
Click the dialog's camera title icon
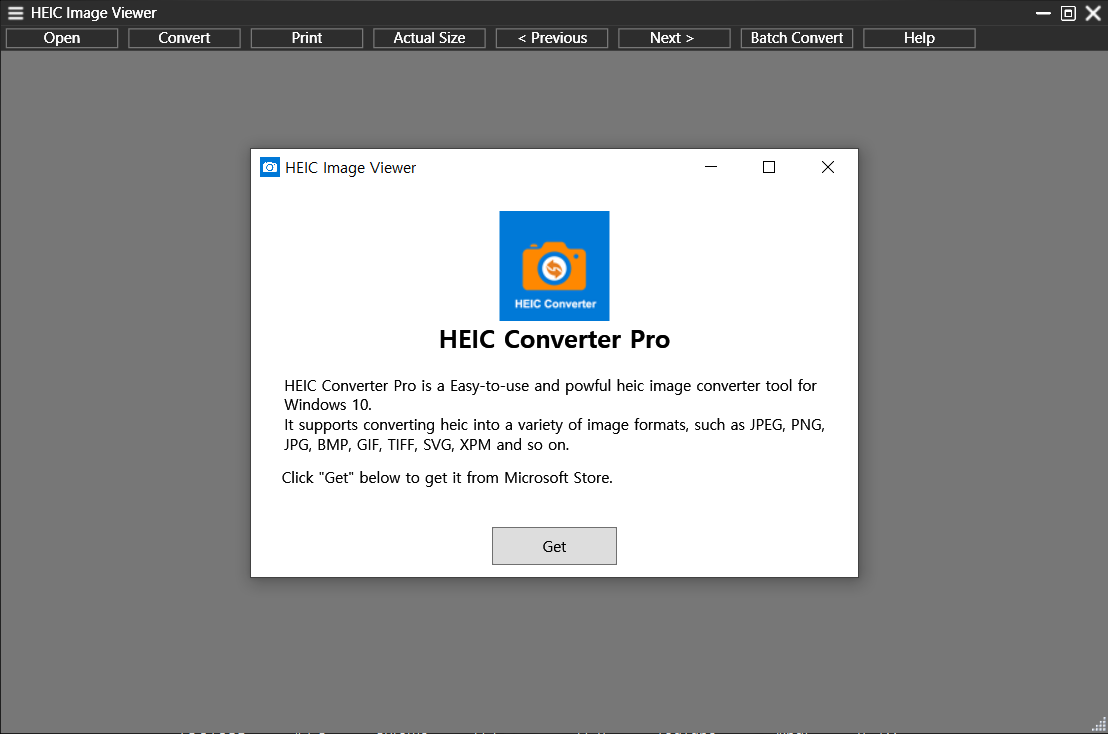click(x=270, y=167)
